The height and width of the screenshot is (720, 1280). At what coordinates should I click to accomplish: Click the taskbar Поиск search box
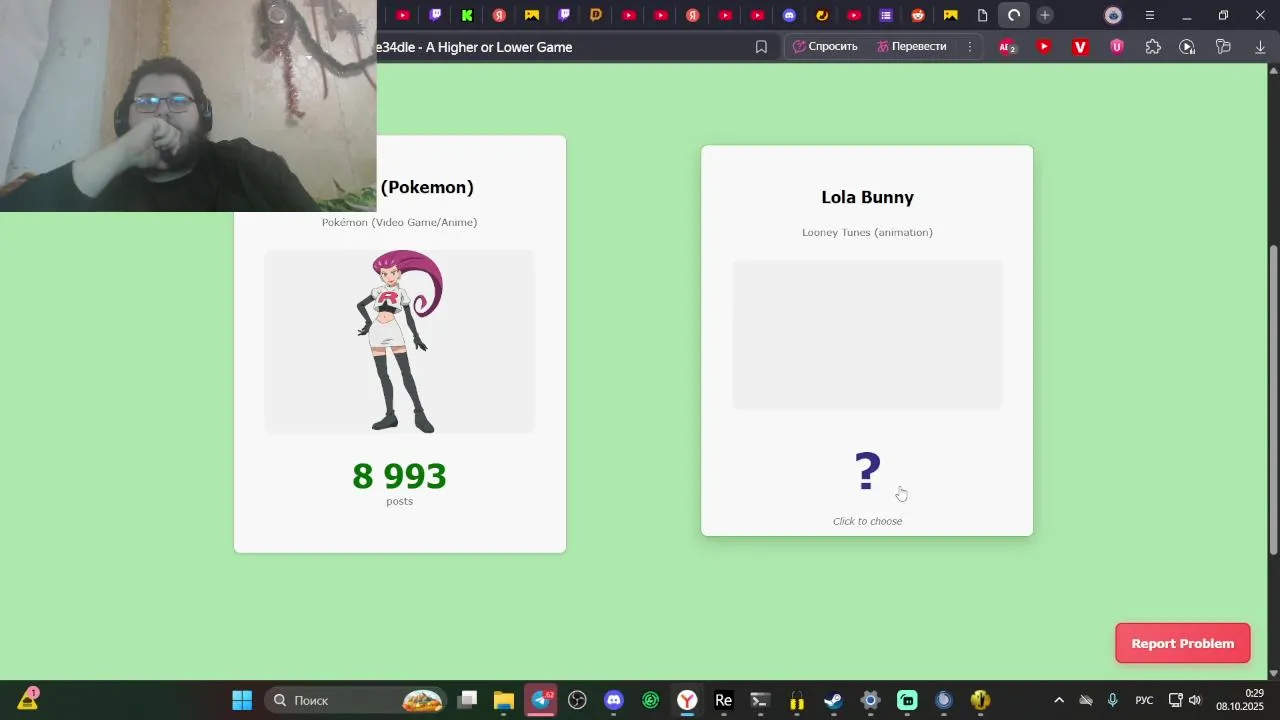356,700
